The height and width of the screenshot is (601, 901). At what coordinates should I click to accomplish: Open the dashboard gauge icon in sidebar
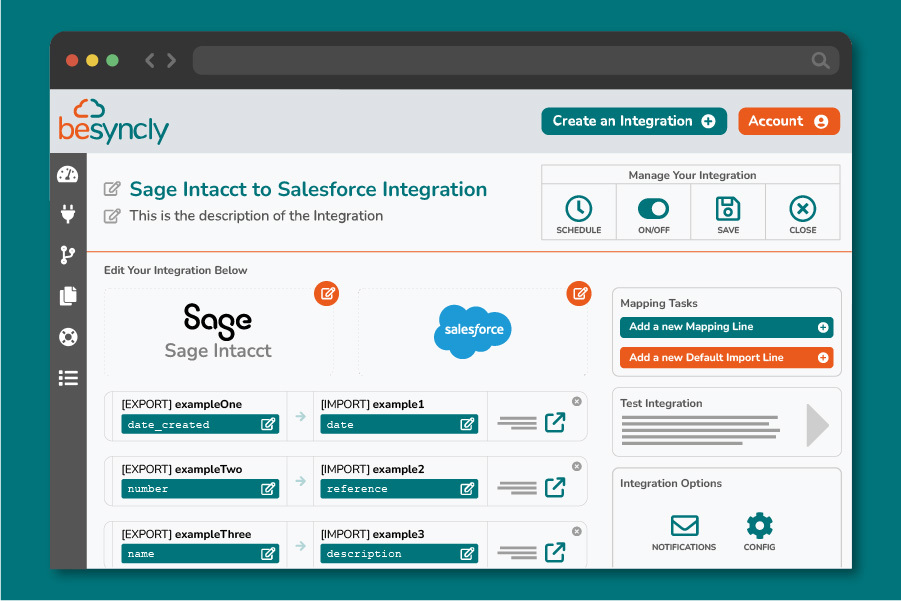tap(68, 175)
